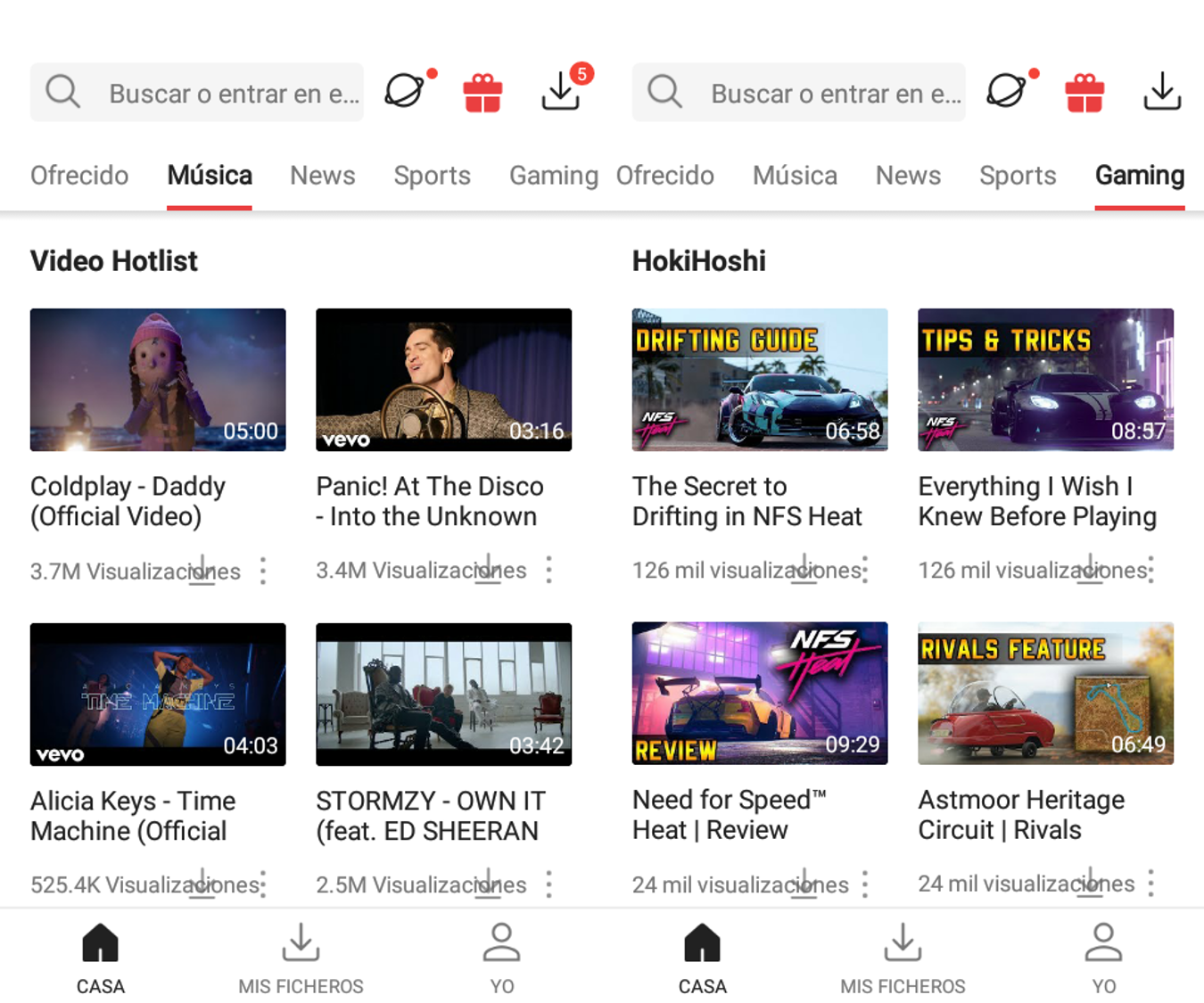Screen dimensions: 1204x1003
Task: Select the active Gaming tab
Action: tap(1140, 176)
